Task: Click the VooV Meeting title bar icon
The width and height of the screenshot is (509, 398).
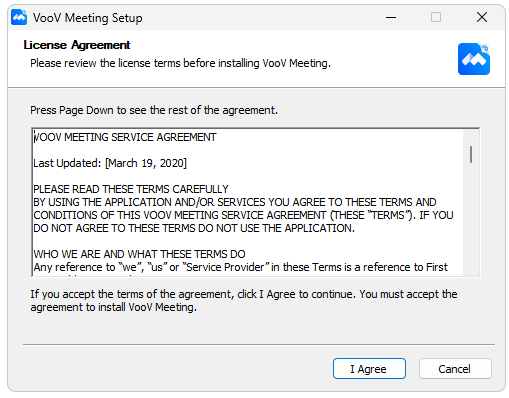Action: coord(19,17)
